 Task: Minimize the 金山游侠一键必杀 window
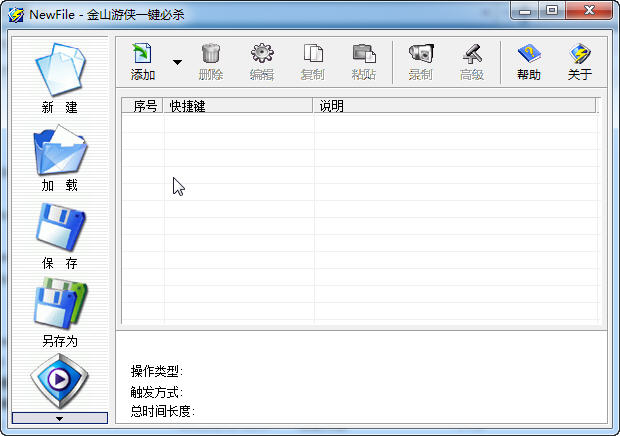(525, 11)
